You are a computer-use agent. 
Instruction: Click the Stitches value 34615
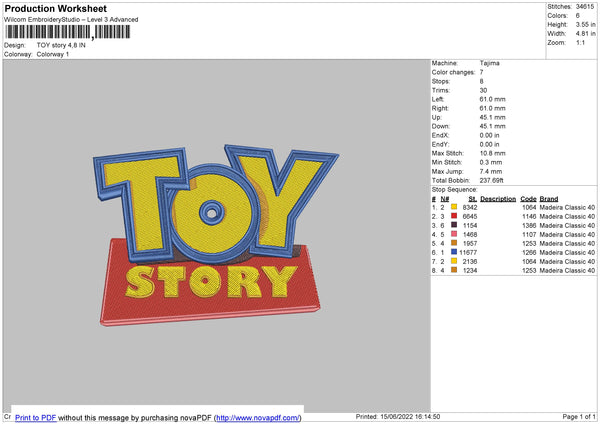point(585,7)
